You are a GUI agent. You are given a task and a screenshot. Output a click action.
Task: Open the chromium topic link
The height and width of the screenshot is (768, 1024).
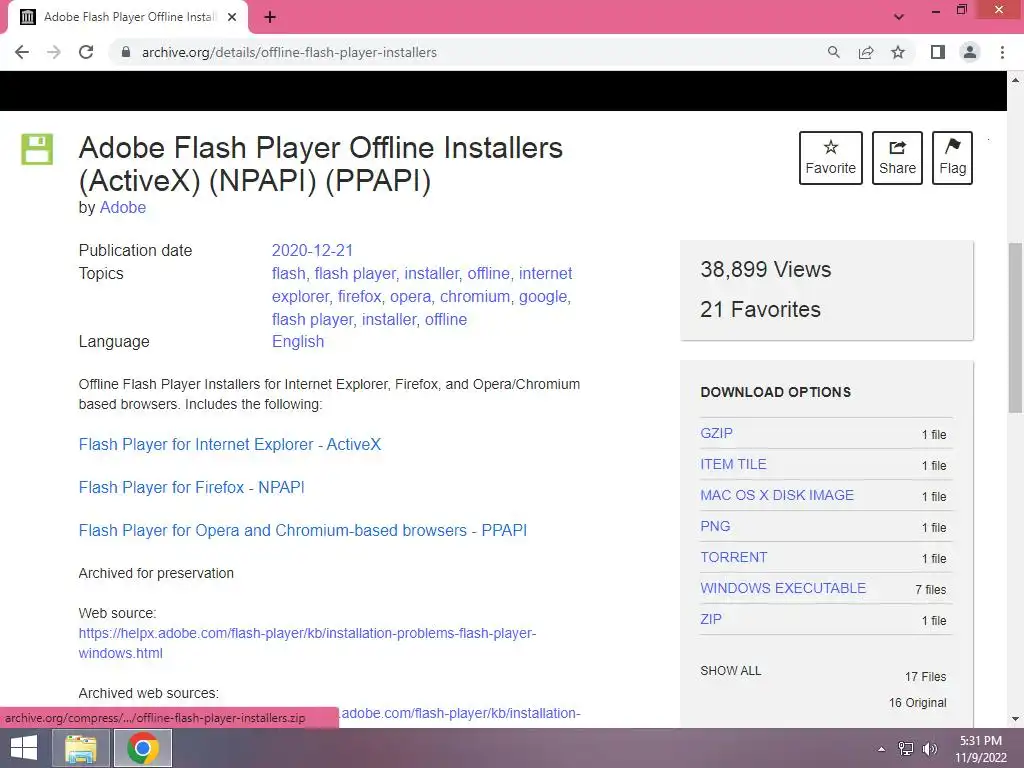475,296
